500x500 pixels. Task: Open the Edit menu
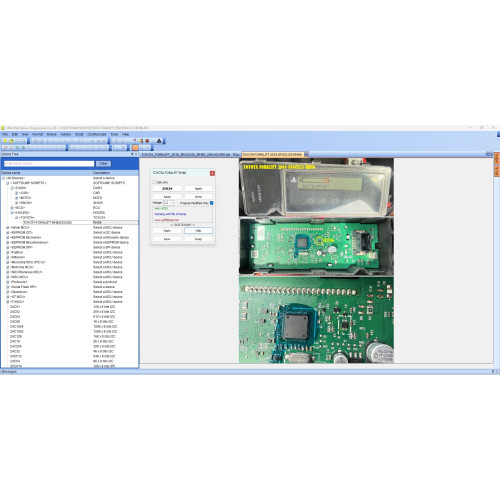point(15,134)
